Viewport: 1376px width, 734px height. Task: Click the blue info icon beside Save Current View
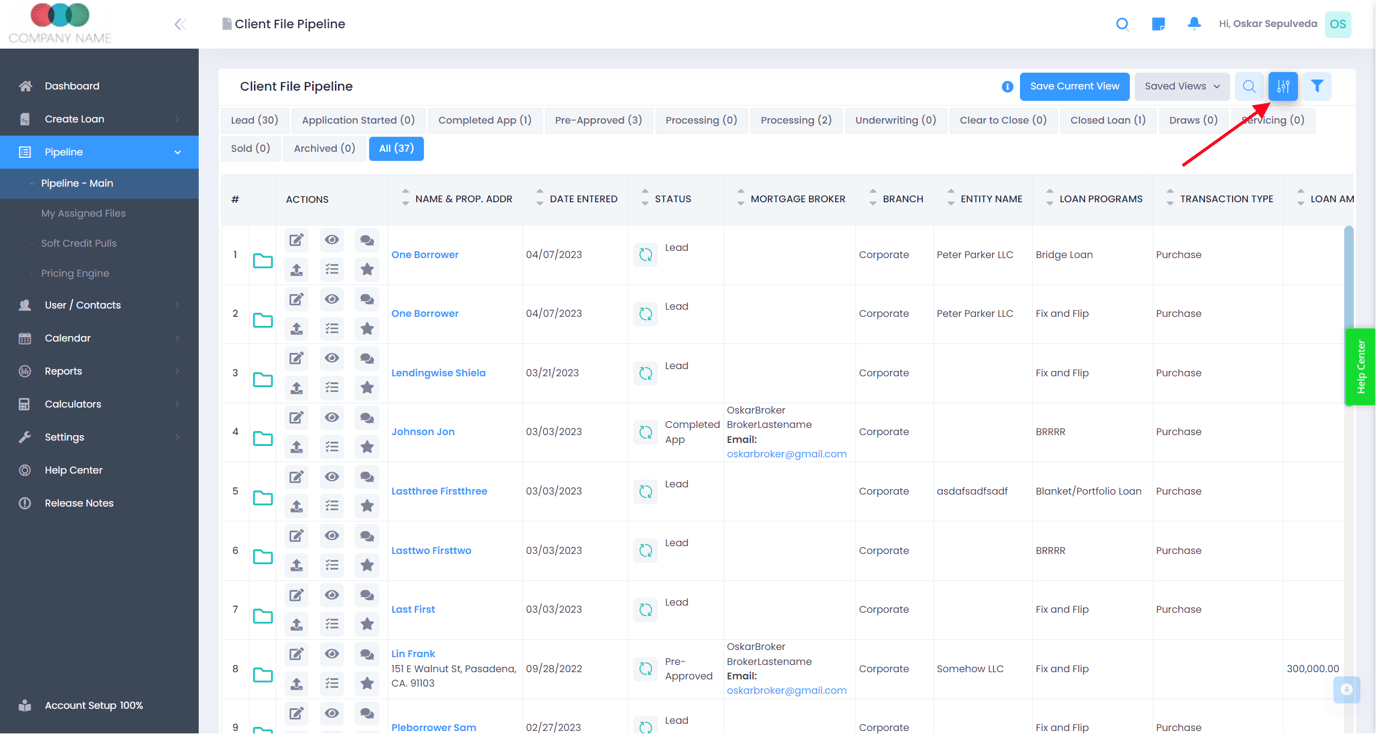[x=1007, y=87]
